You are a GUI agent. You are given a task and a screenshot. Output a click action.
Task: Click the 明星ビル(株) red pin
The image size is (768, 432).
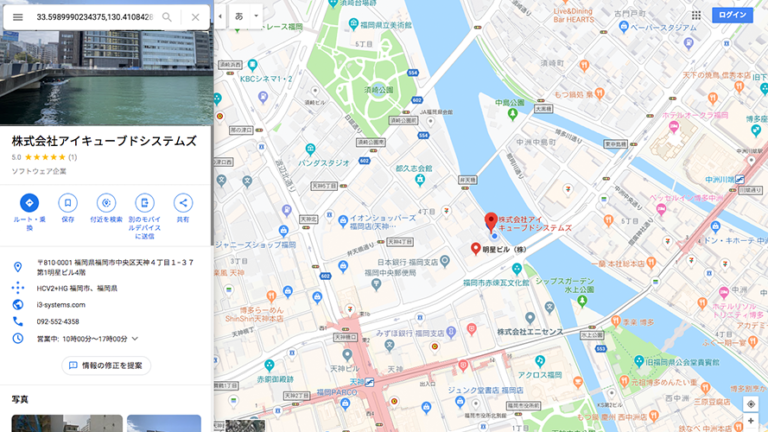[475, 248]
